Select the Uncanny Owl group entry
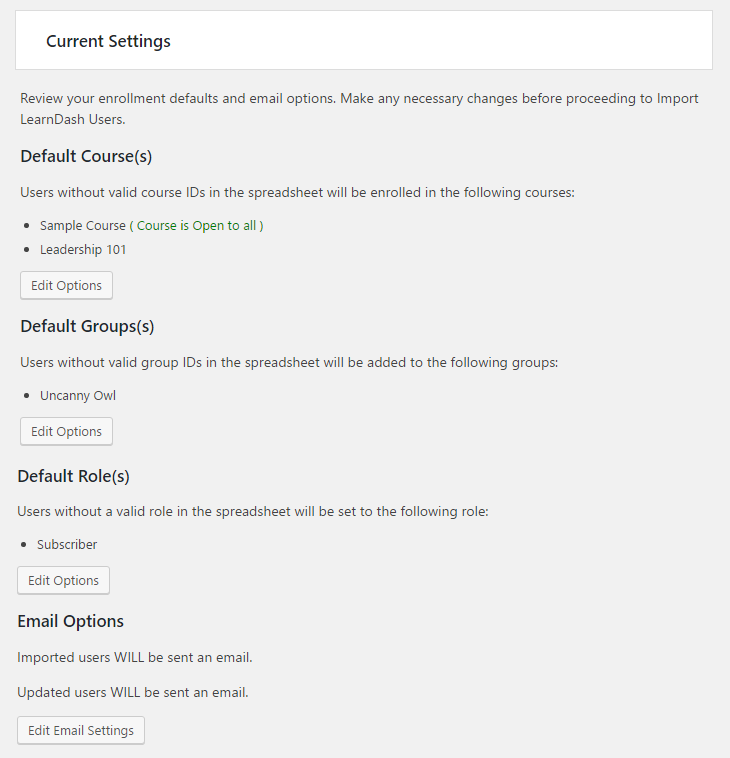 click(78, 395)
